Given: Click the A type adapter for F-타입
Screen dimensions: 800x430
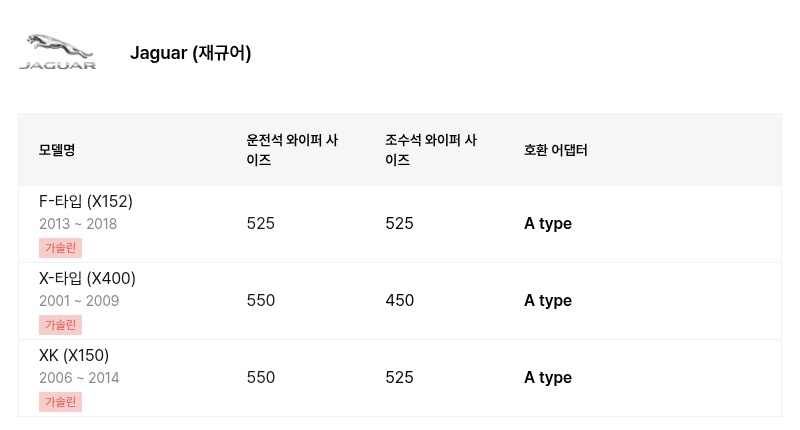Looking at the screenshot, I should click(548, 224).
